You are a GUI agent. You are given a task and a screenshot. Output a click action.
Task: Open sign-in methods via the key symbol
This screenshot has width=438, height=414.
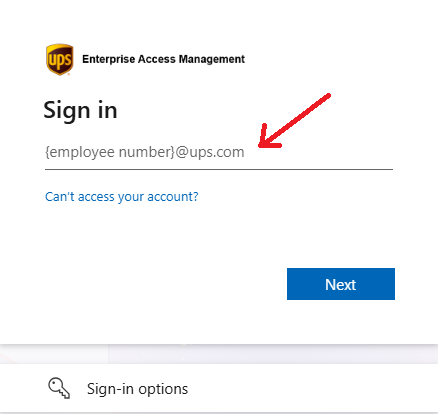pos(59,388)
